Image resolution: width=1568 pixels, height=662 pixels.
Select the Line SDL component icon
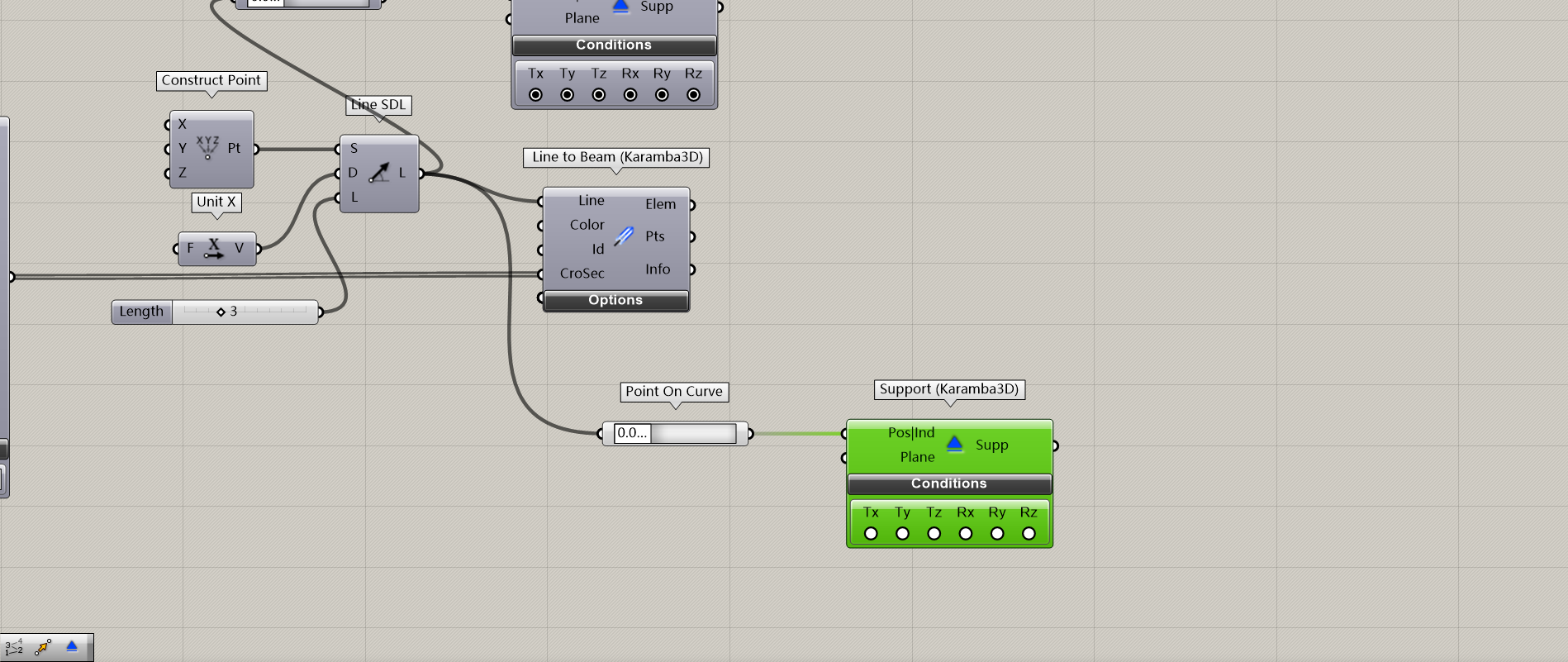tap(379, 173)
